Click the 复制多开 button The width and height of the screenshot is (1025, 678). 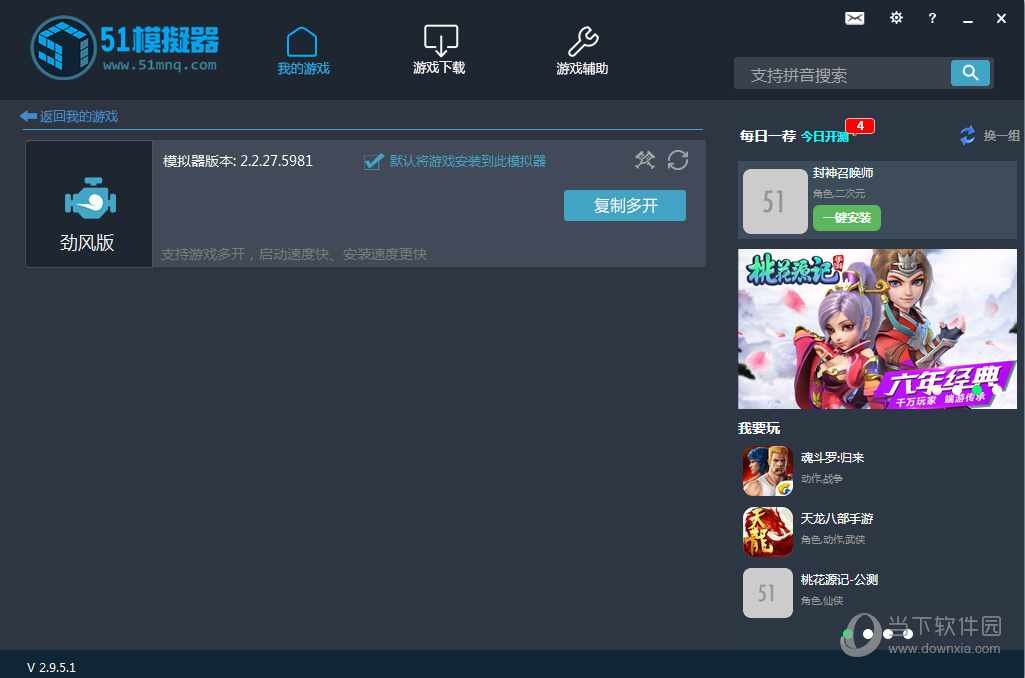pyautogui.click(x=625, y=205)
